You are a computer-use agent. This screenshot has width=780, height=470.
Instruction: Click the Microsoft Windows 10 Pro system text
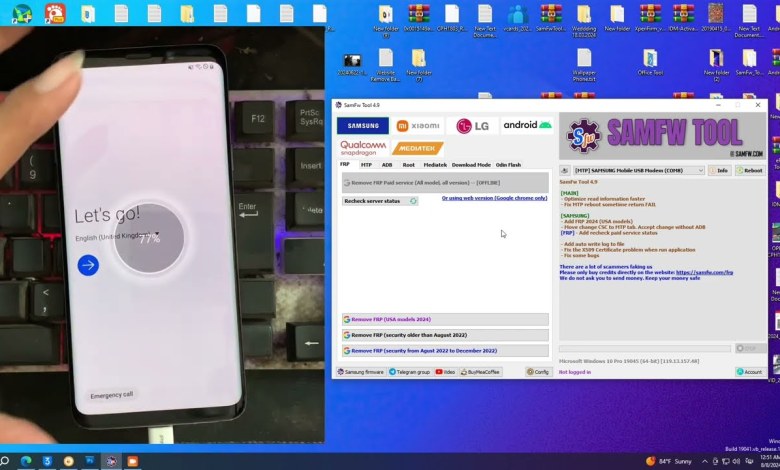pyautogui.click(x=629, y=361)
